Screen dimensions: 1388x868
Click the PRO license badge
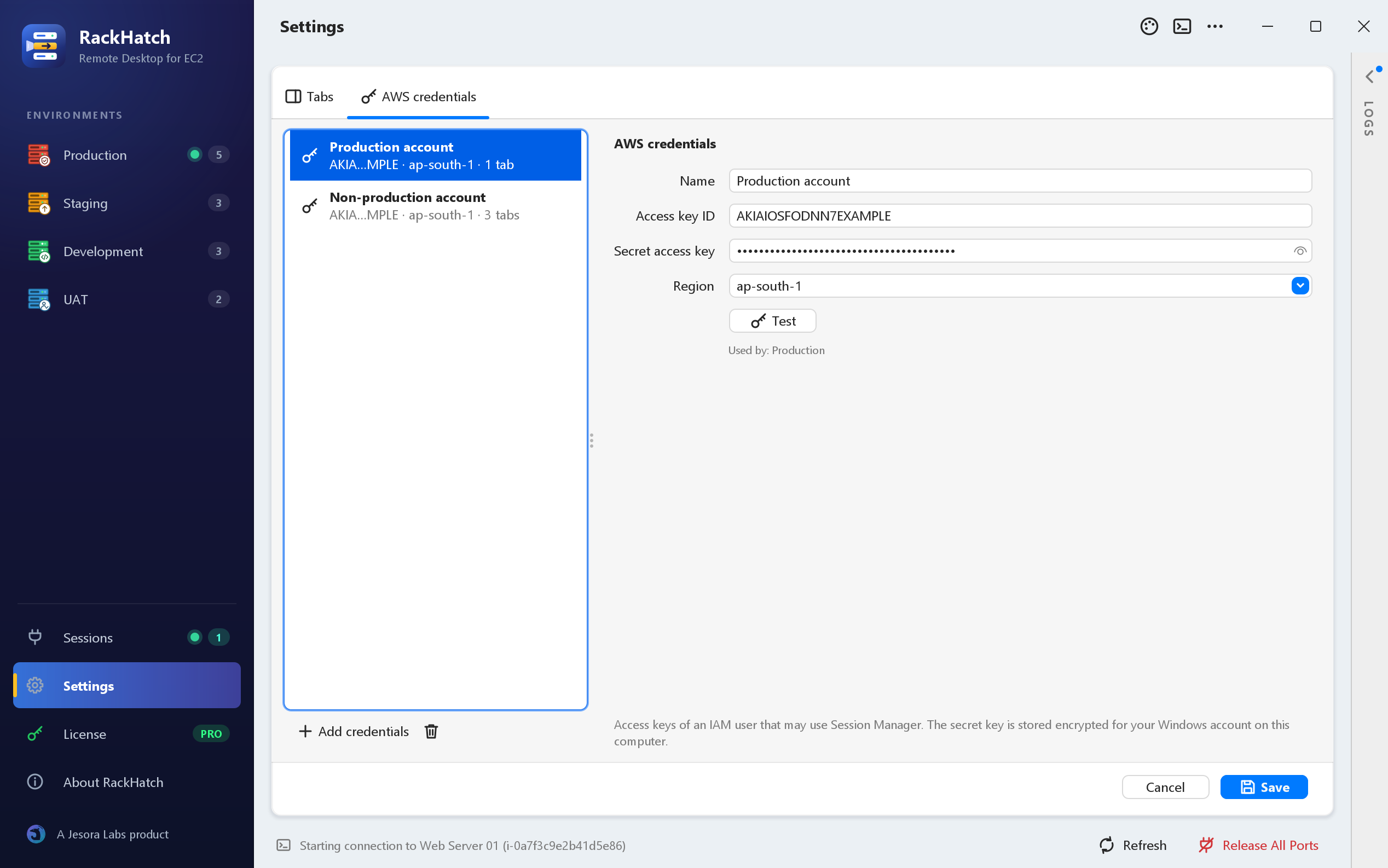pyautogui.click(x=211, y=734)
